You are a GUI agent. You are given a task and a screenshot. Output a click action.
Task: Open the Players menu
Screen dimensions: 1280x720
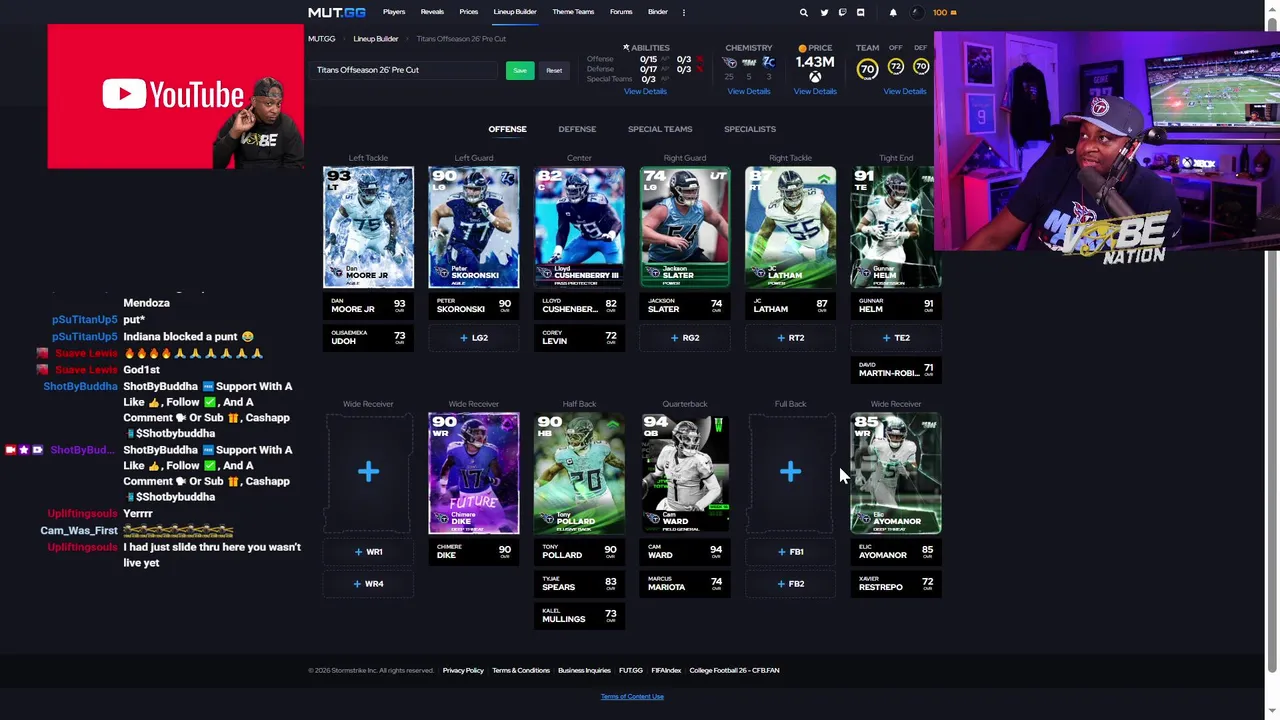click(x=394, y=12)
